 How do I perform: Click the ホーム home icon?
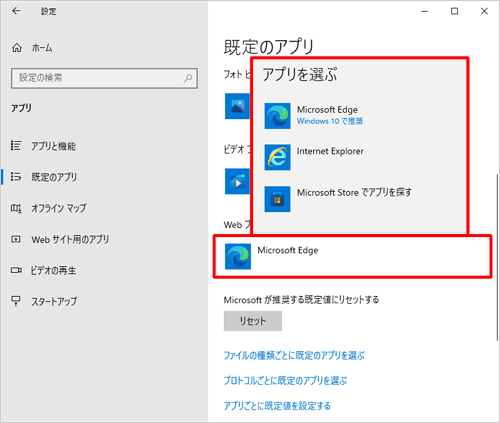pyautogui.click(x=17, y=48)
